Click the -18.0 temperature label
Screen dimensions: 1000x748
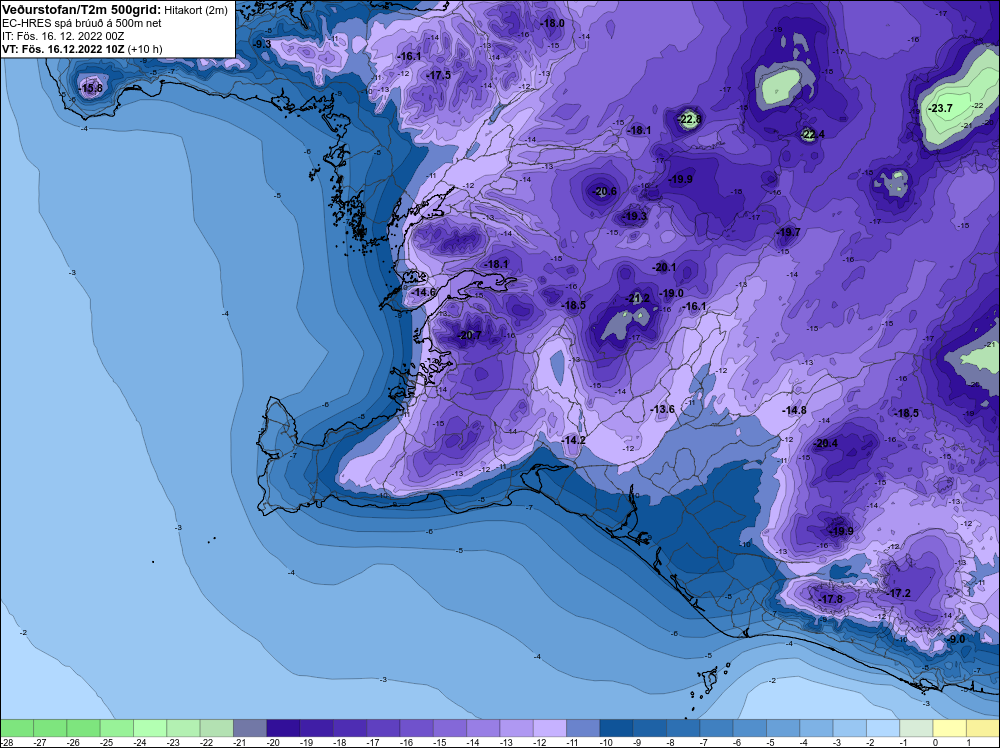tap(552, 24)
